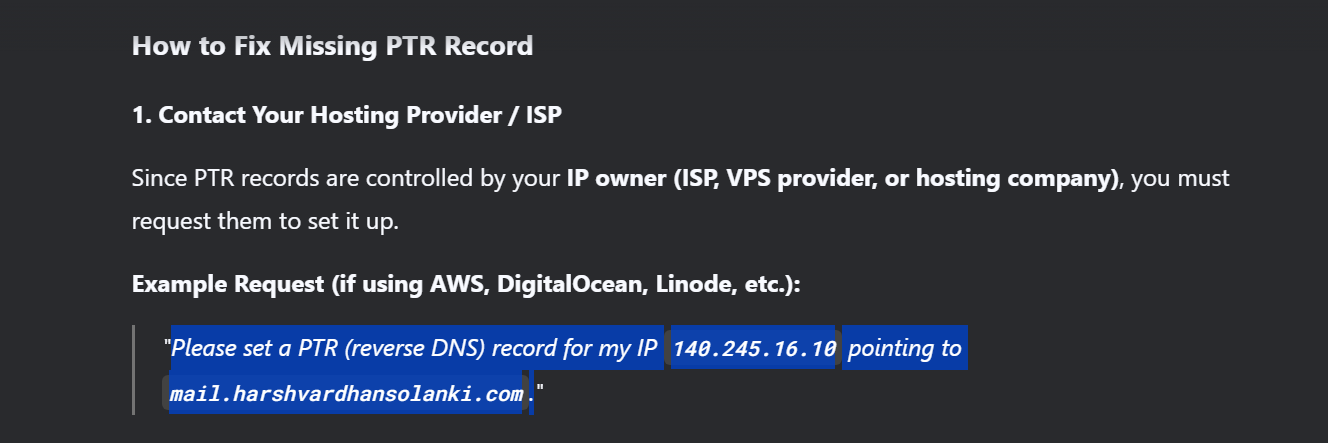Click the "How to Fix Missing PTR Record" heading
Image resolution: width=1328 pixels, height=443 pixels.
tap(332, 46)
